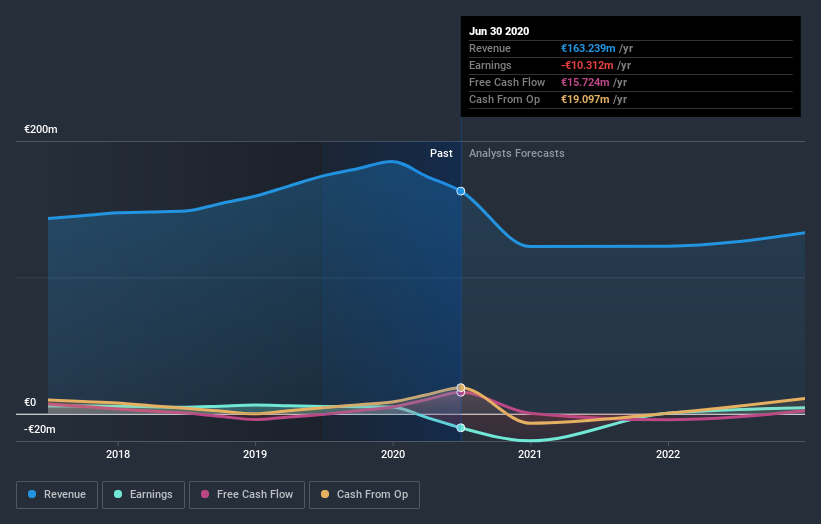The image size is (821, 524).
Task: Click the Revenue row label in tooltip
Action: (490, 48)
